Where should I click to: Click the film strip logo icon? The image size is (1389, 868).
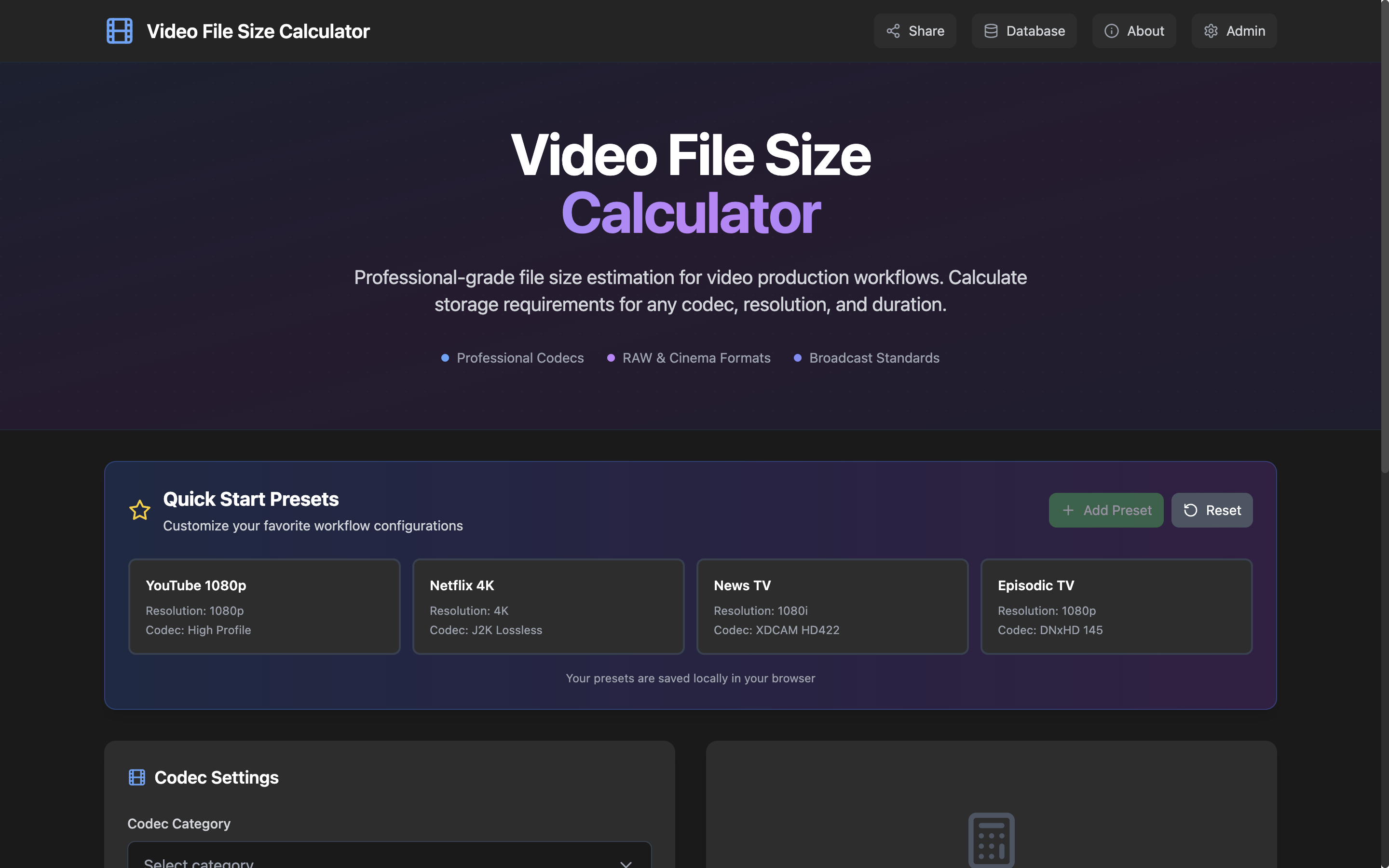click(120, 31)
